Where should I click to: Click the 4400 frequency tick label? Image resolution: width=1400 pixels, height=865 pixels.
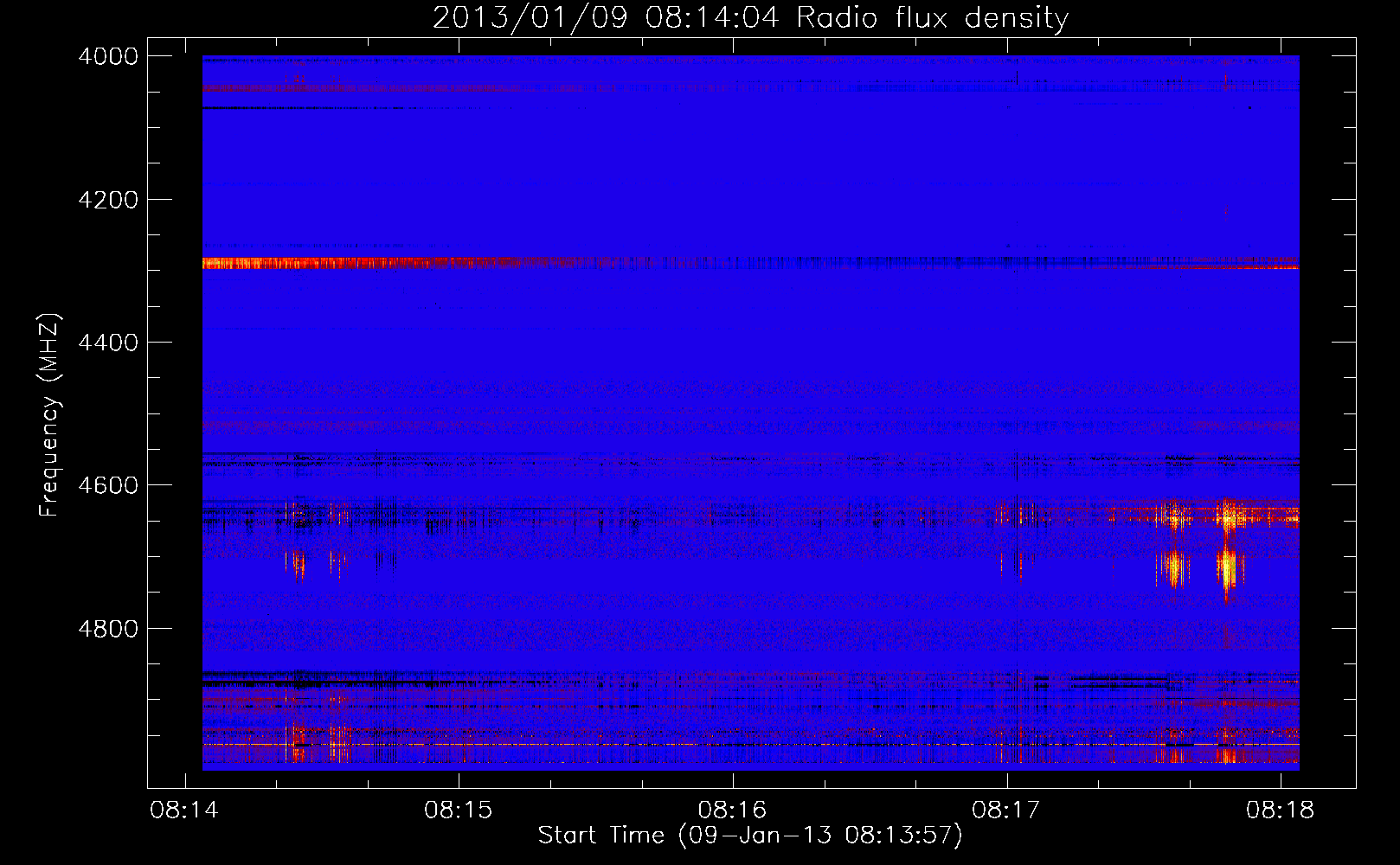click(108, 343)
